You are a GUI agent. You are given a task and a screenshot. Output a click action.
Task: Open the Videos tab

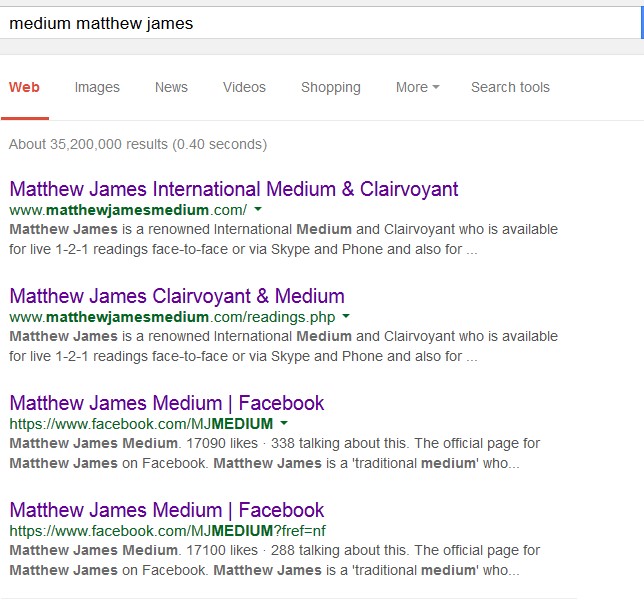click(244, 87)
